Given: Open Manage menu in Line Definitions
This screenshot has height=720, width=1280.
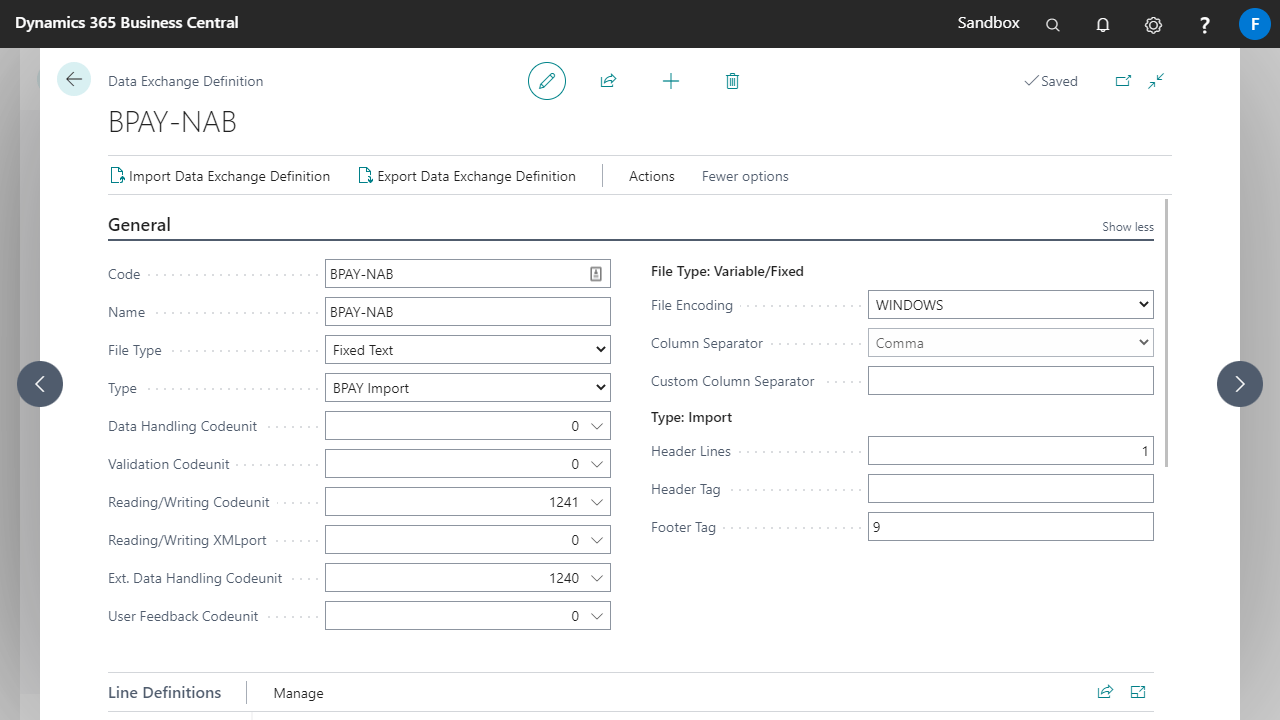Looking at the screenshot, I should click(298, 693).
